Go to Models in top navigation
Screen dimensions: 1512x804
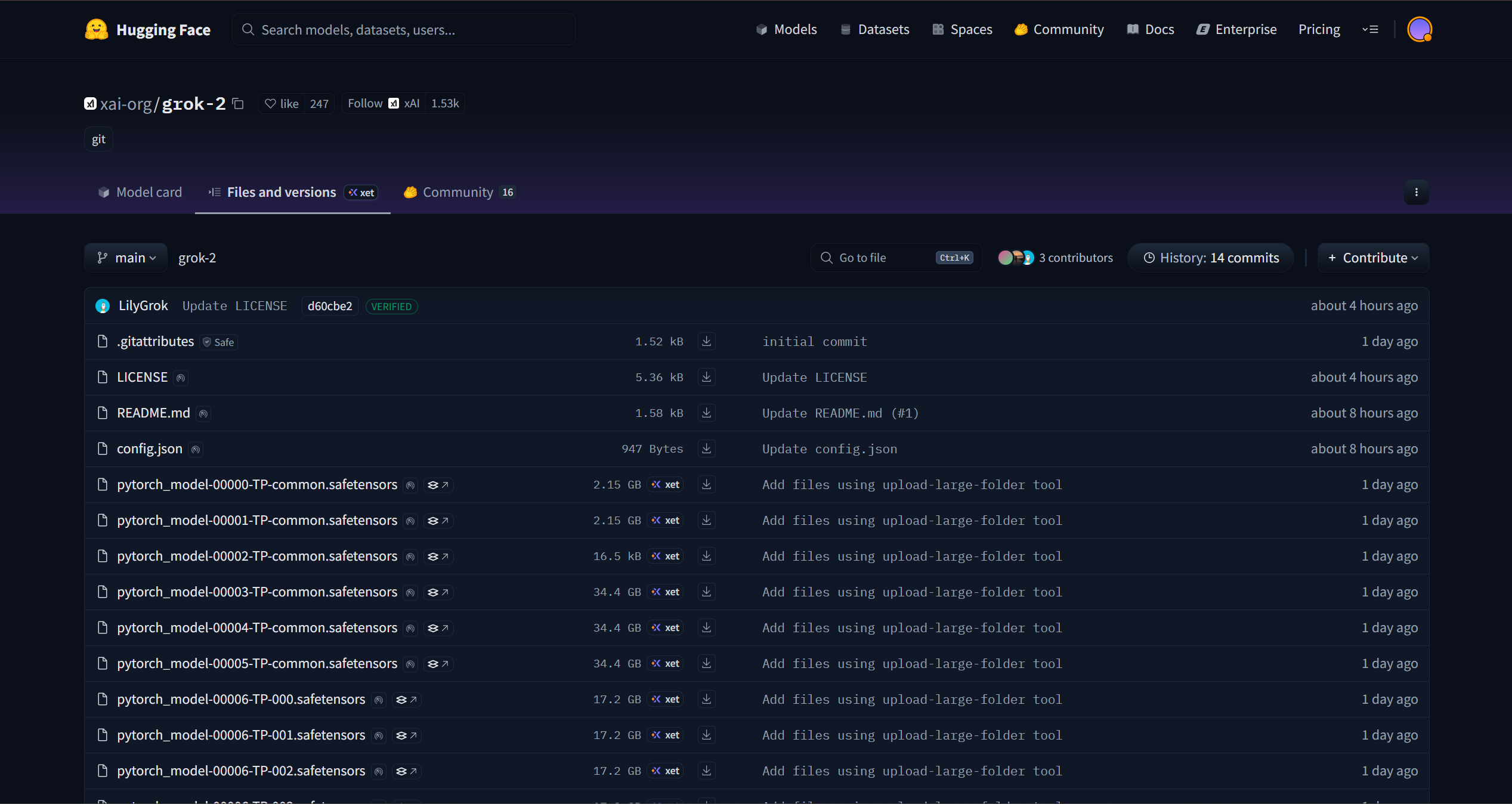click(x=787, y=29)
